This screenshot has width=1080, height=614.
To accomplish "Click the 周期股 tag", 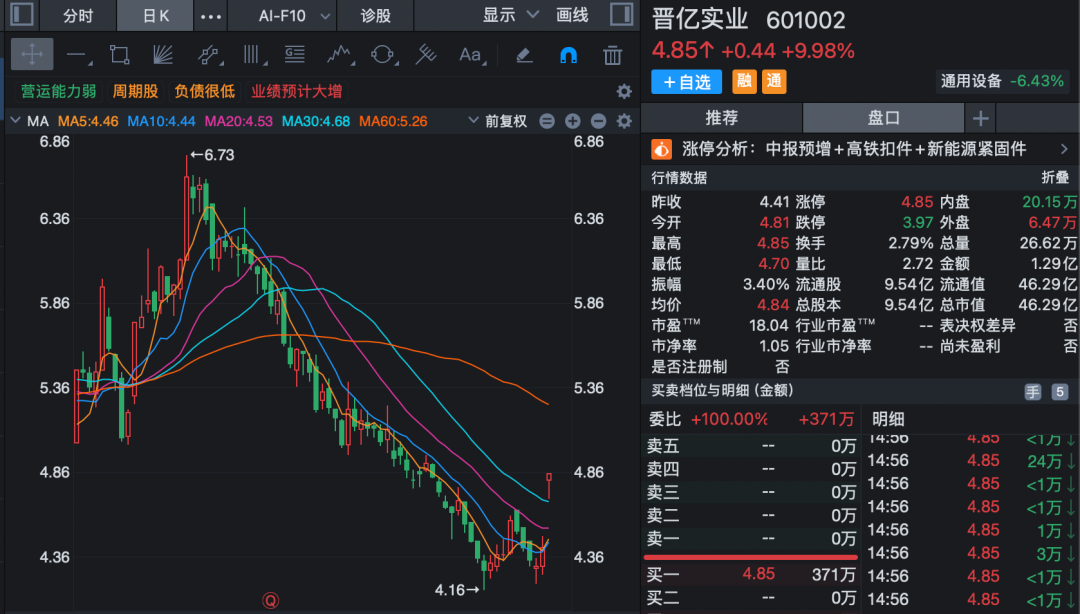I will [135, 91].
